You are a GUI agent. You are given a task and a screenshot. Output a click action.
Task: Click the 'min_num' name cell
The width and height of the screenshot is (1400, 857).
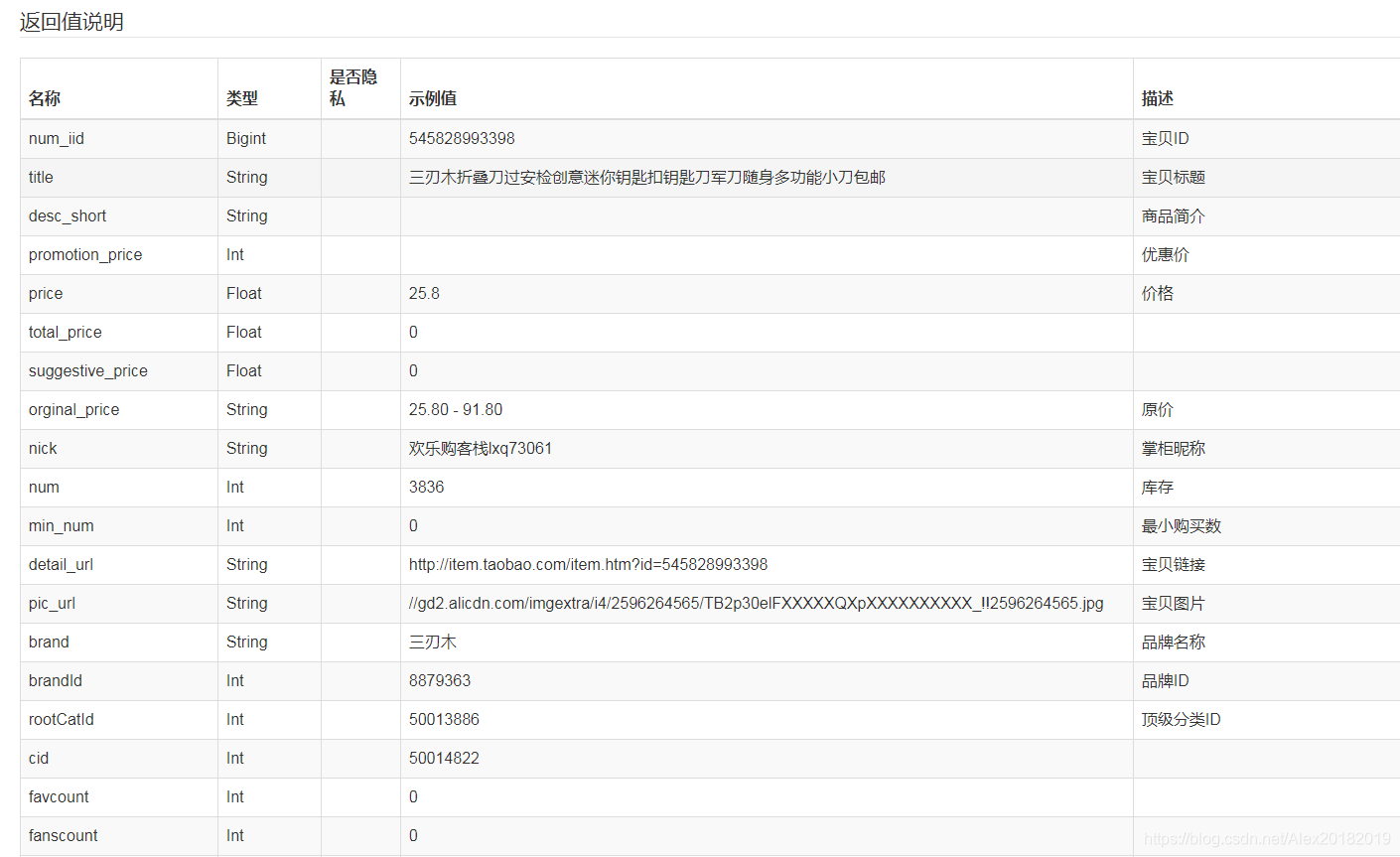[62, 525]
